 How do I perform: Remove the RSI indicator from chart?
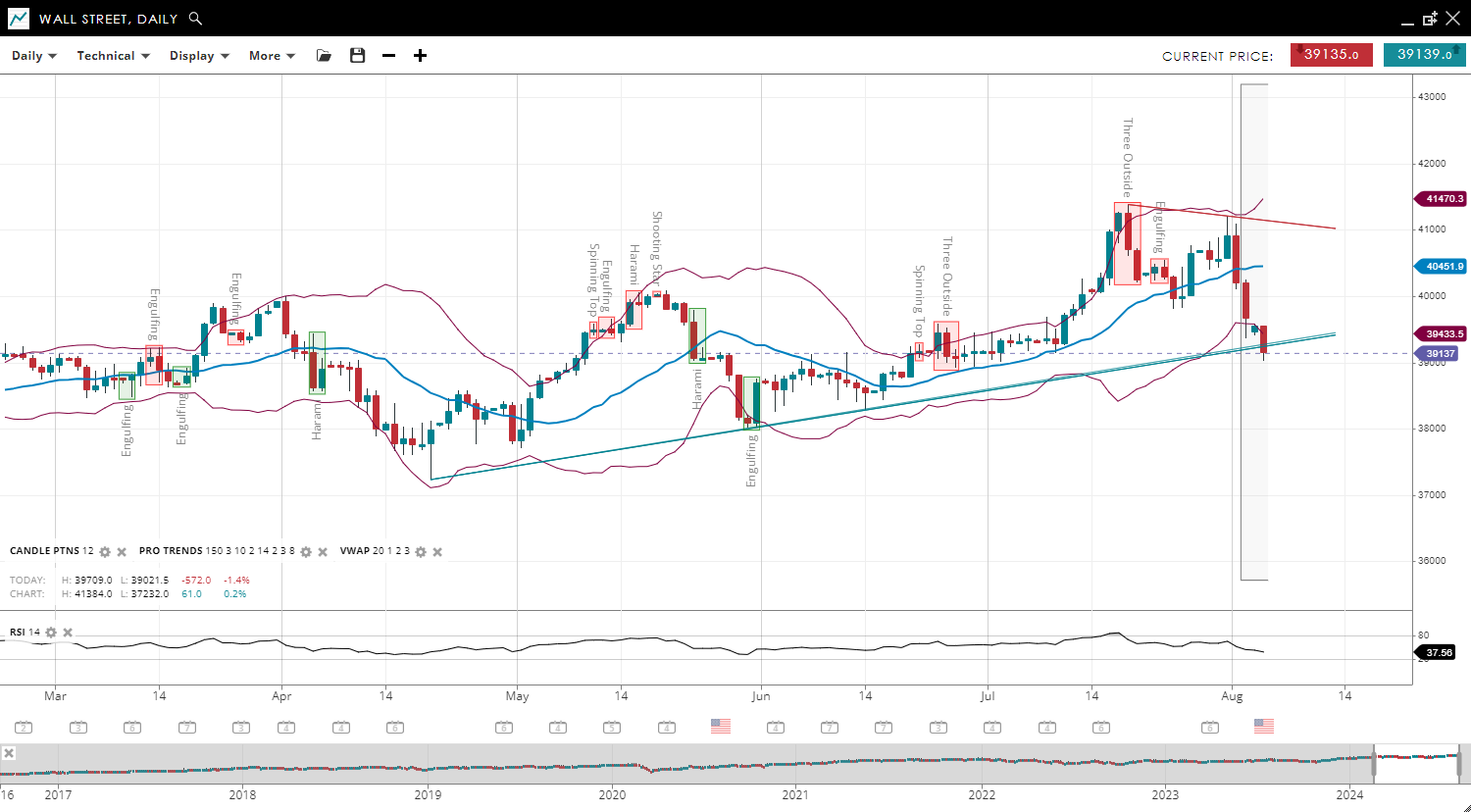pos(68,633)
